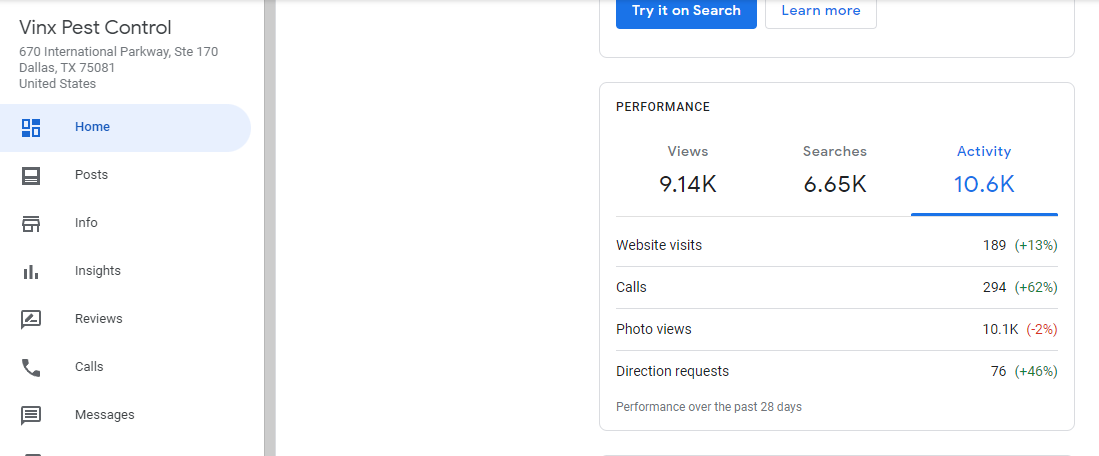This screenshot has height=456, width=1099.
Task: Click the Posts icon in sidebar
Action: [31, 175]
